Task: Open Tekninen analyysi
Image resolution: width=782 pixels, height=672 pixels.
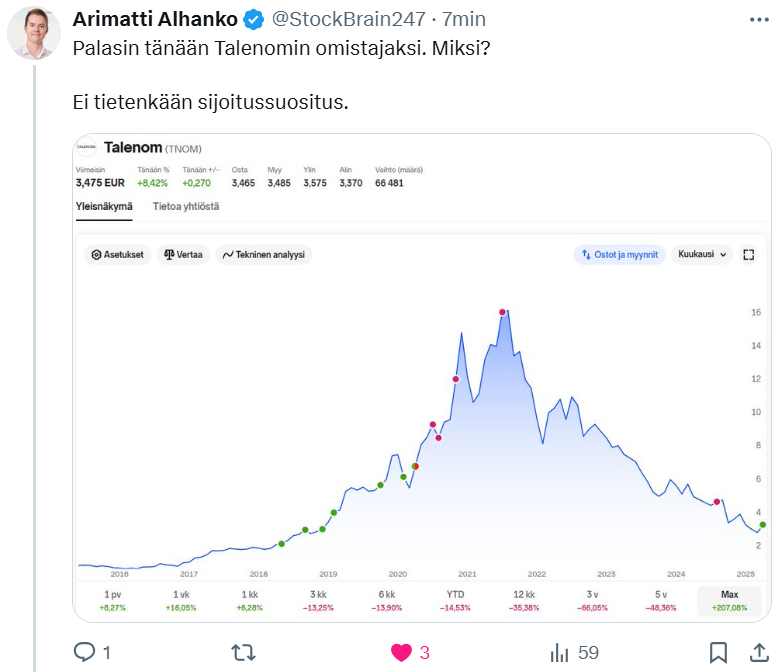Action: [264, 255]
